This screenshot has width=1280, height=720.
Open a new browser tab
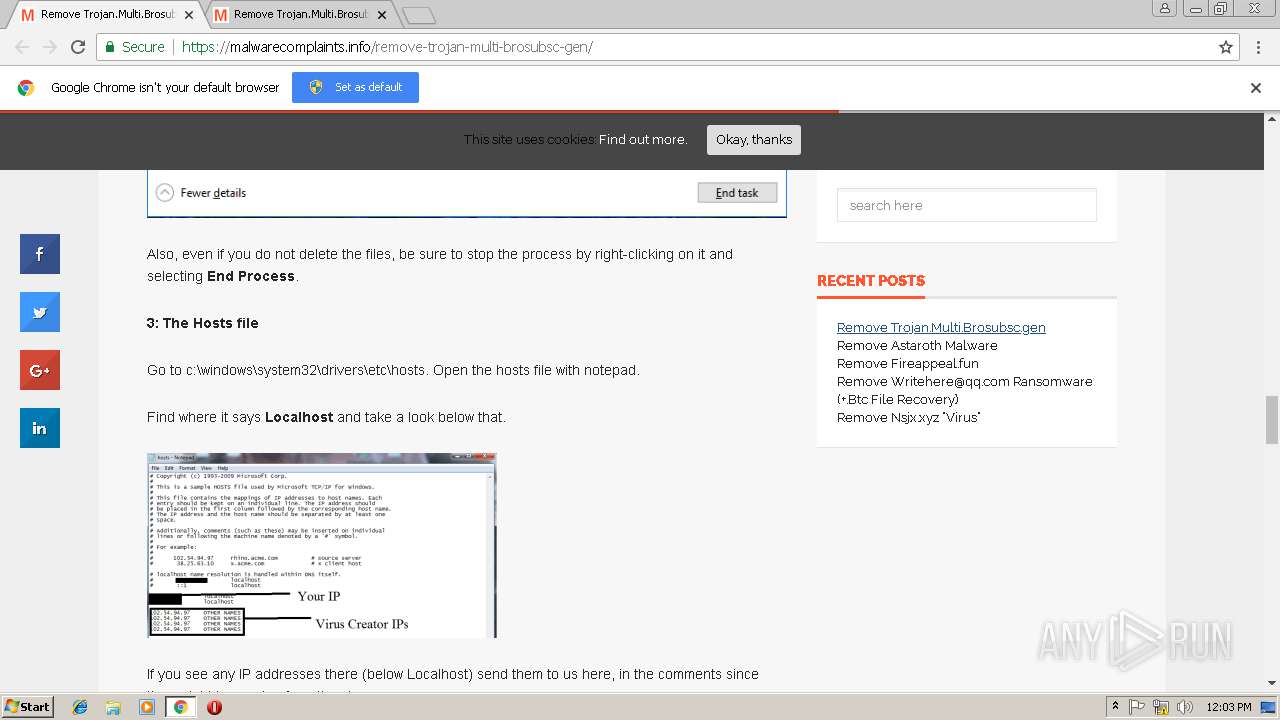coord(418,15)
